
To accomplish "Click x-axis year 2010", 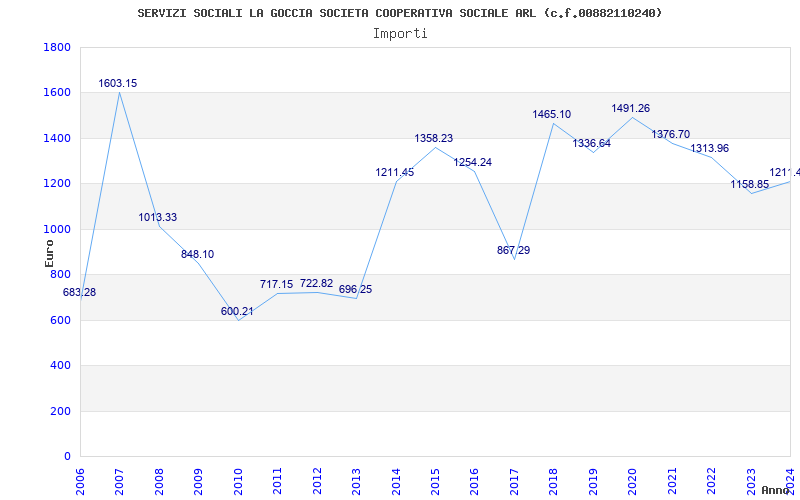I will [238, 481].
